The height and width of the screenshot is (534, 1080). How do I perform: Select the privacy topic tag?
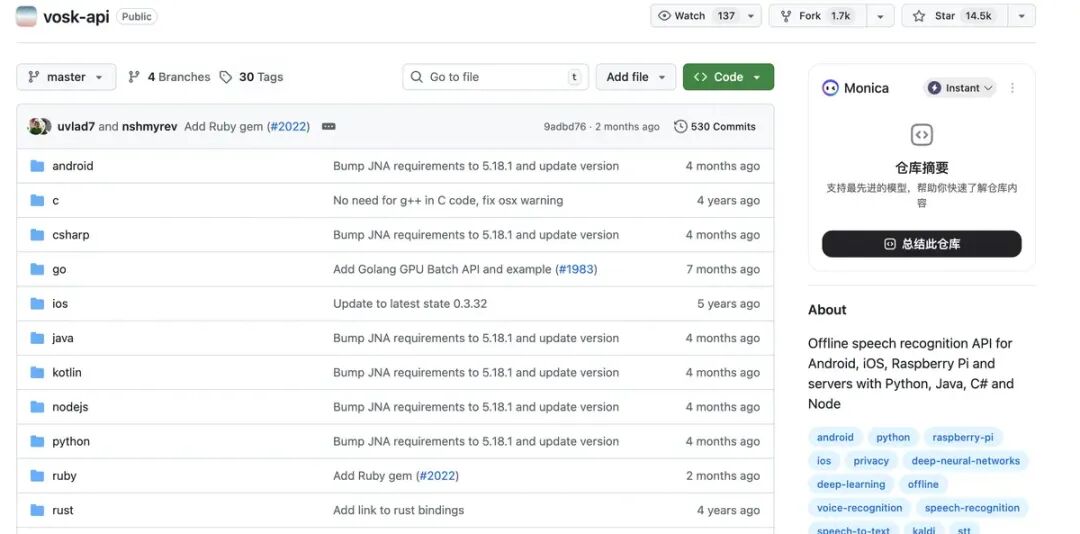pos(871,461)
